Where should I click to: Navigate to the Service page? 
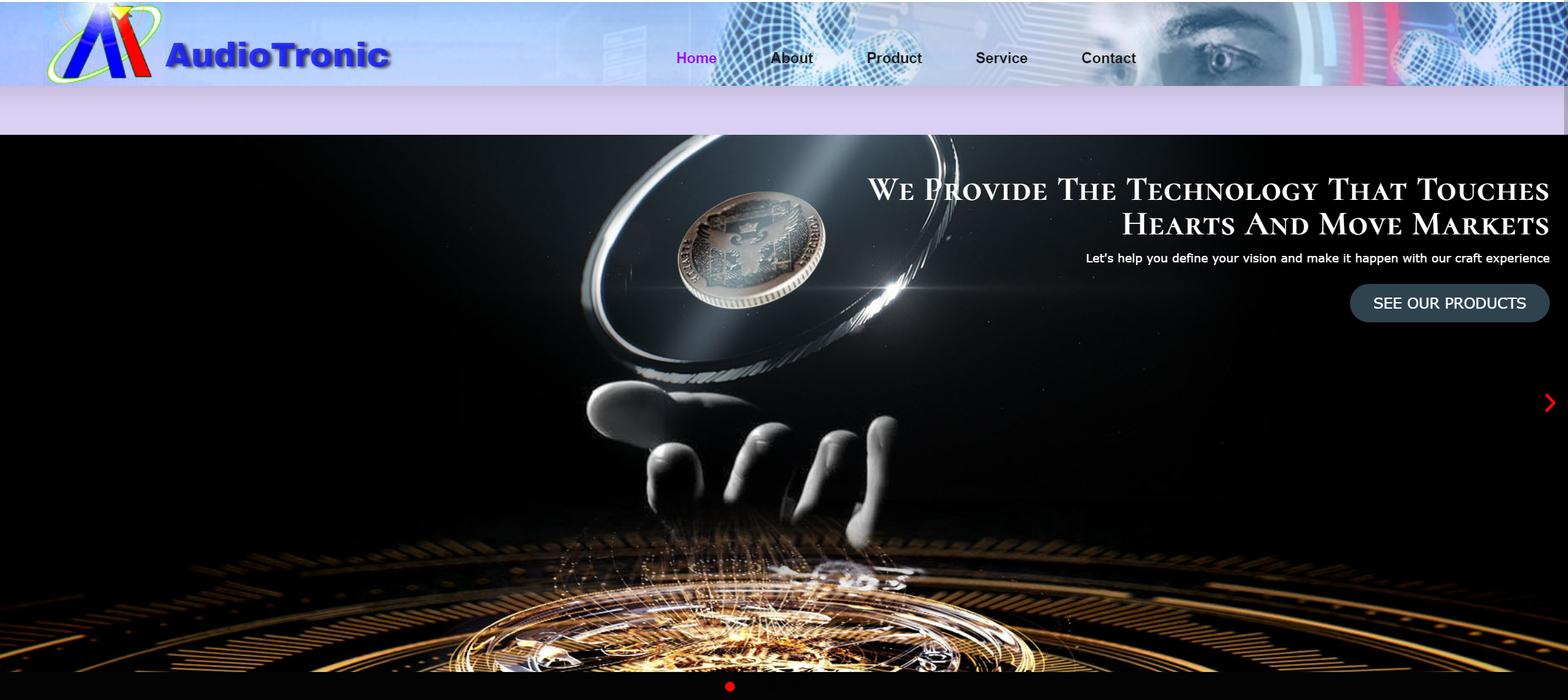pyautogui.click(x=1001, y=58)
